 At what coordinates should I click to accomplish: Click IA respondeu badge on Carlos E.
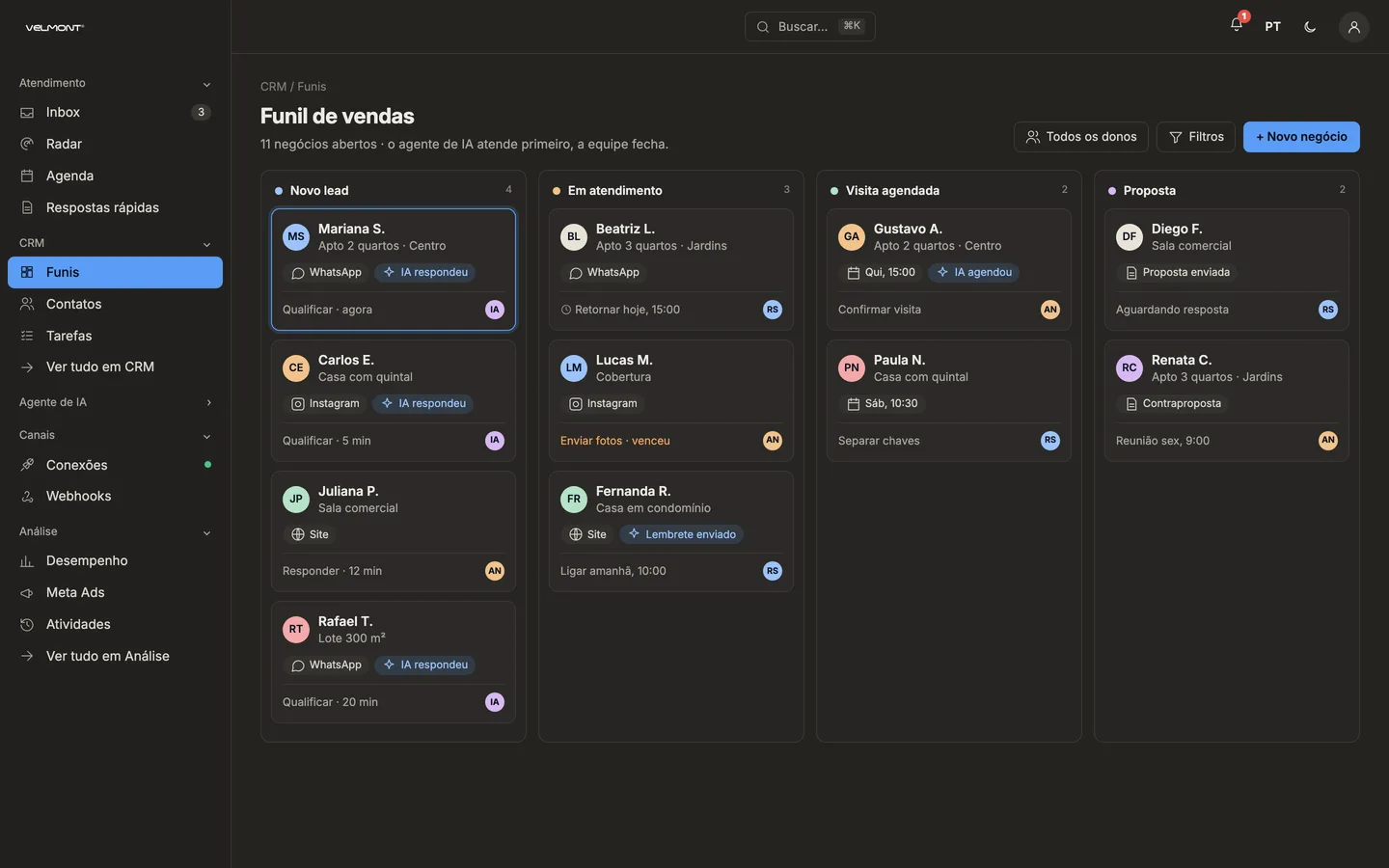423,403
